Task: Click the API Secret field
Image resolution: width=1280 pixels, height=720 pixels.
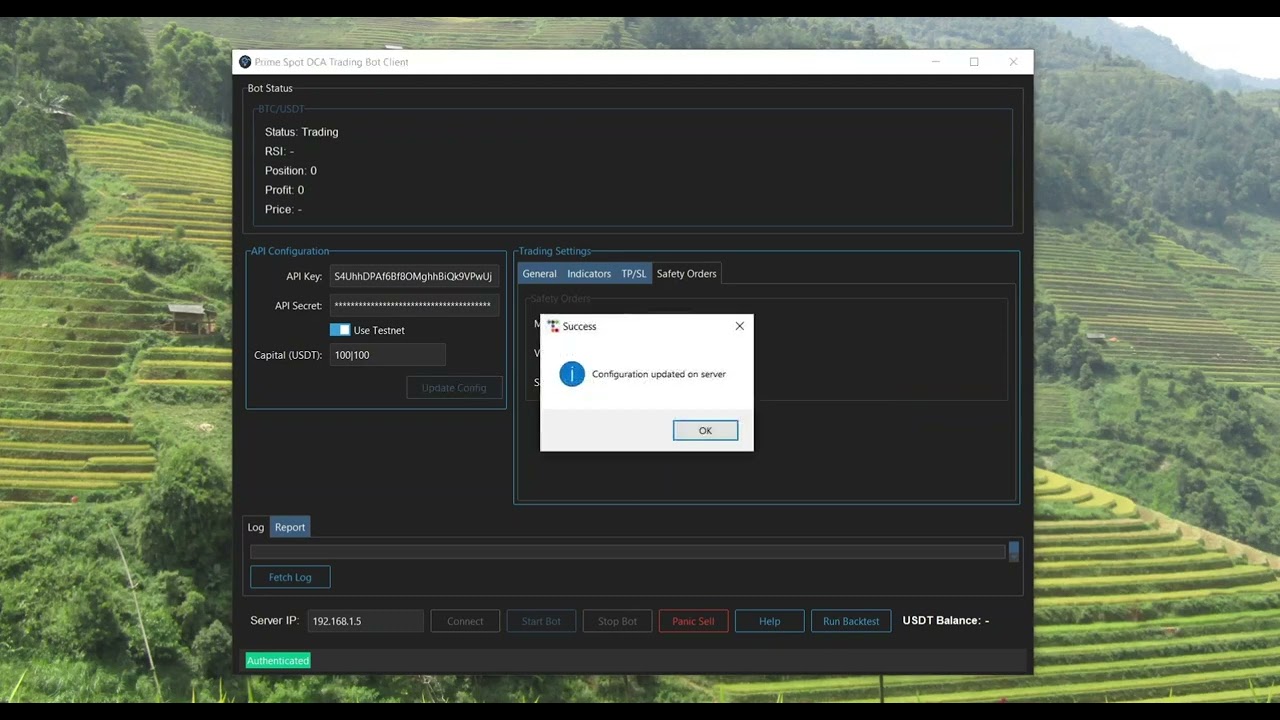Action: click(x=414, y=305)
